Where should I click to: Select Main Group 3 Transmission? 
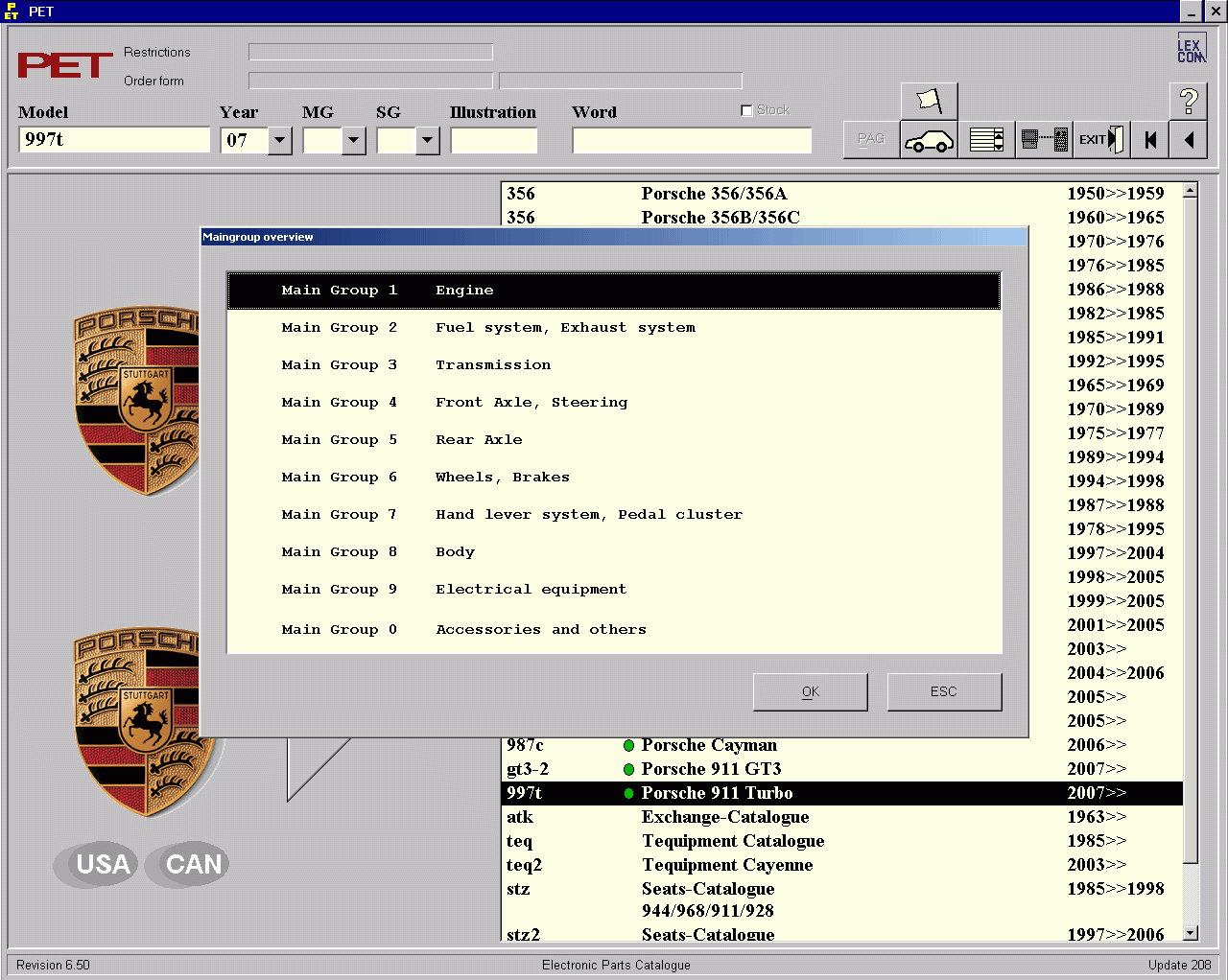tap(614, 365)
